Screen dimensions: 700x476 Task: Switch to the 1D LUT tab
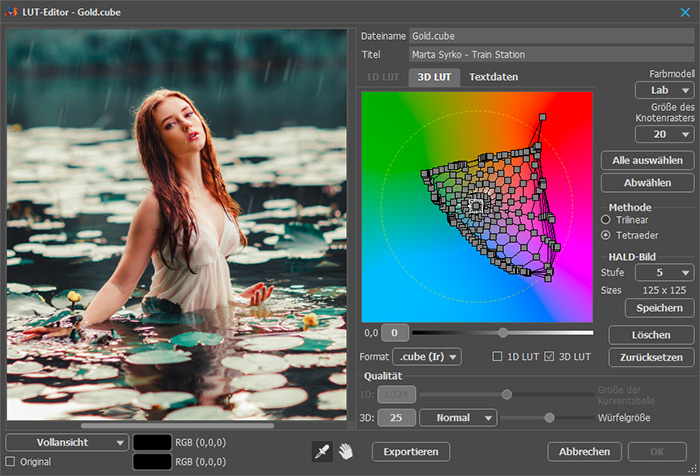coord(383,77)
